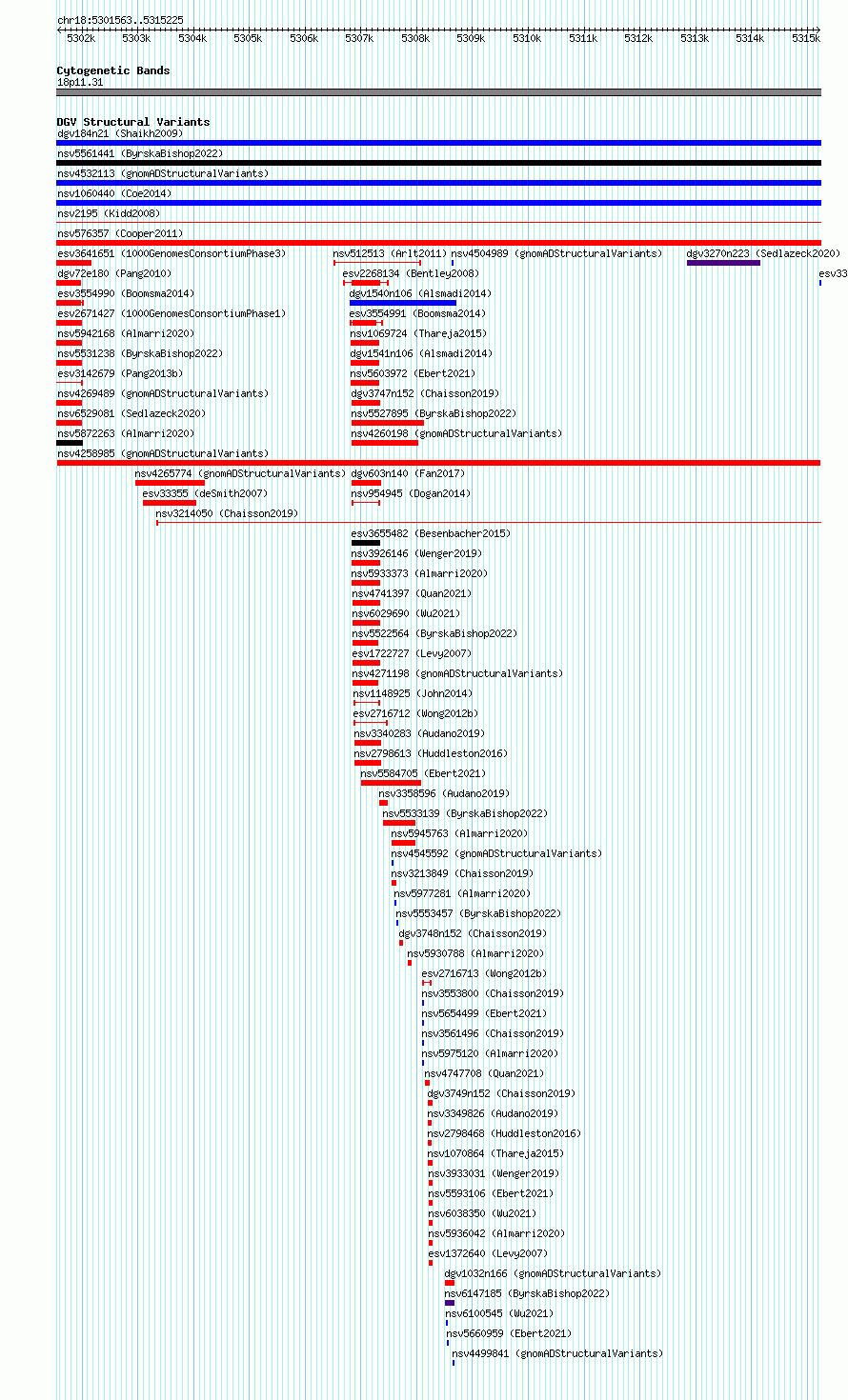Screen dimensions: 848x1400
Task: Open the dgv3747n152 (Chaisson2019) label
Action: tap(425, 393)
